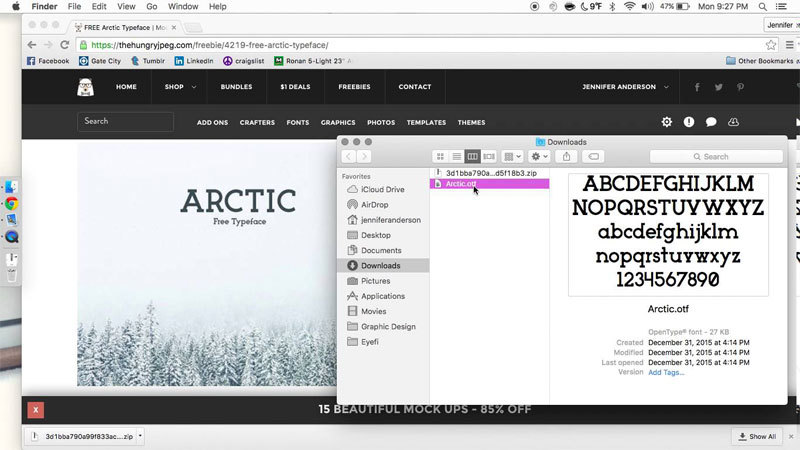Go back in Finder window

348,157
